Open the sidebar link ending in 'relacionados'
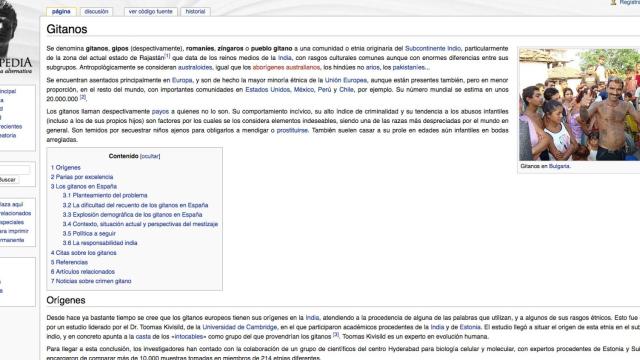 click(x=16, y=213)
